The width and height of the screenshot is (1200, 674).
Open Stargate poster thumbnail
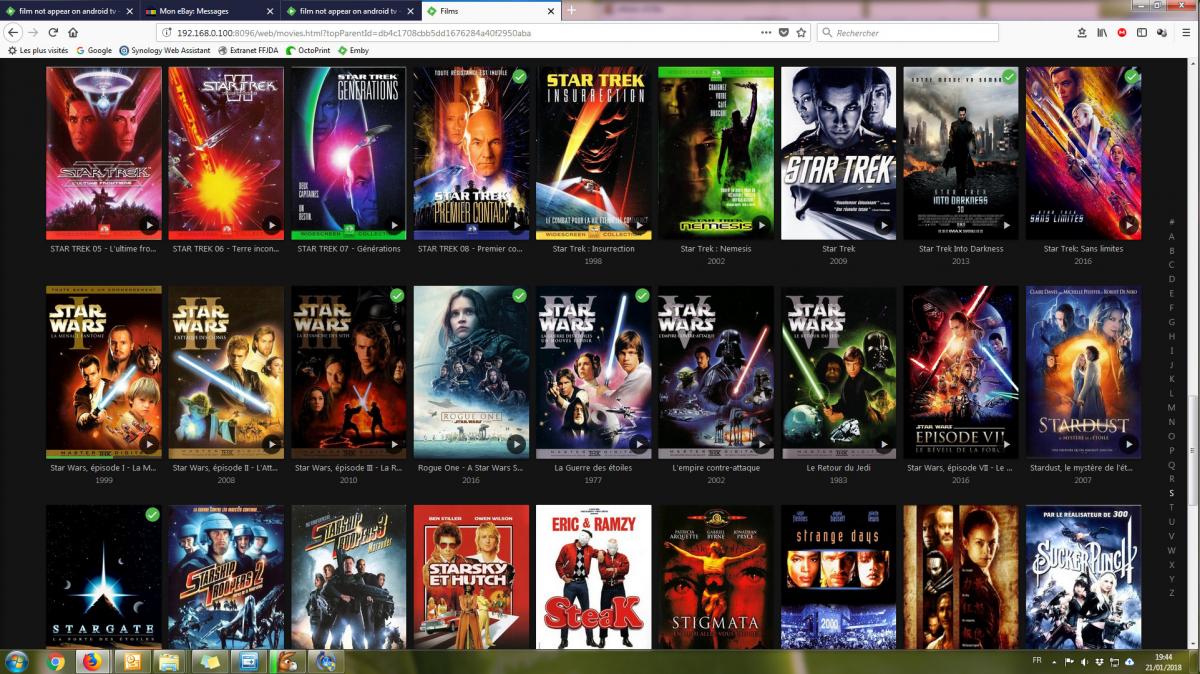(x=104, y=577)
